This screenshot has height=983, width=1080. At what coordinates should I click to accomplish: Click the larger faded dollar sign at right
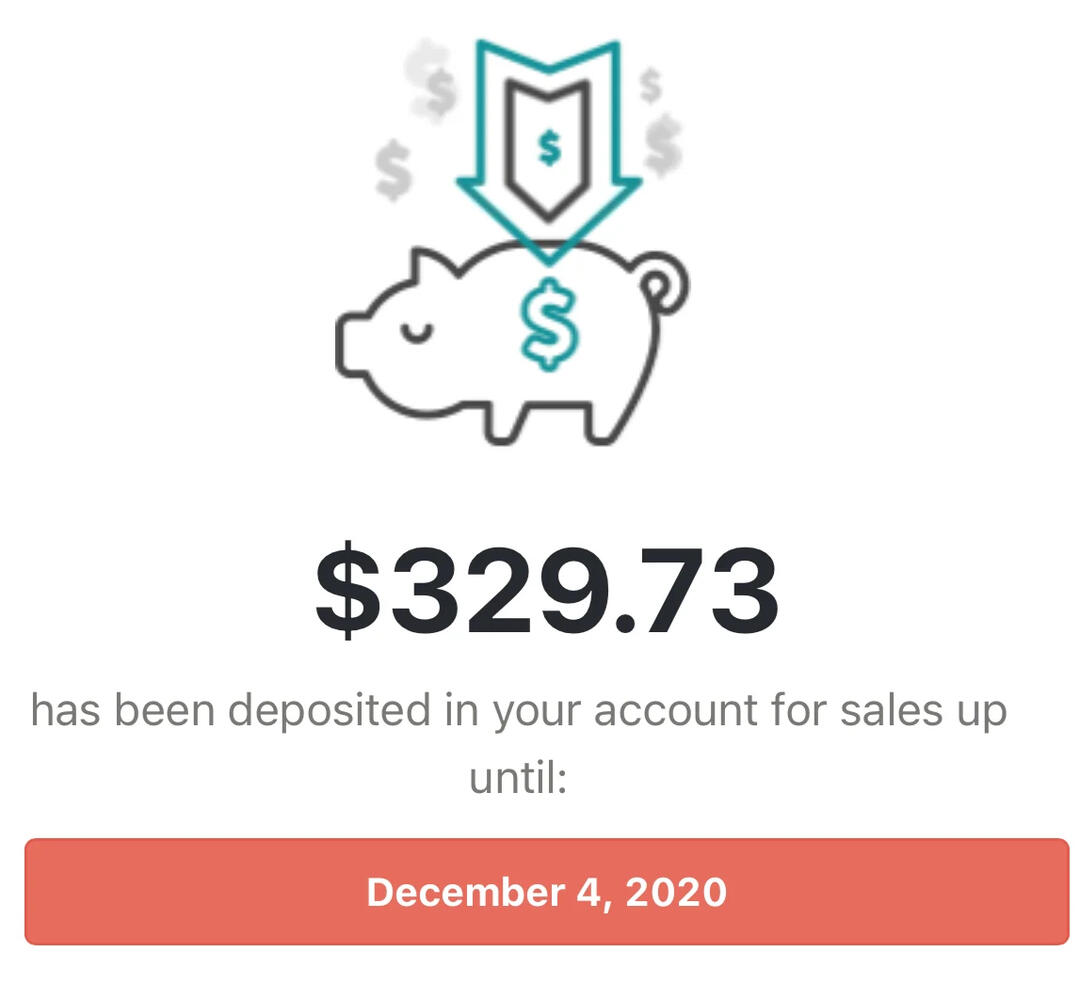click(663, 145)
